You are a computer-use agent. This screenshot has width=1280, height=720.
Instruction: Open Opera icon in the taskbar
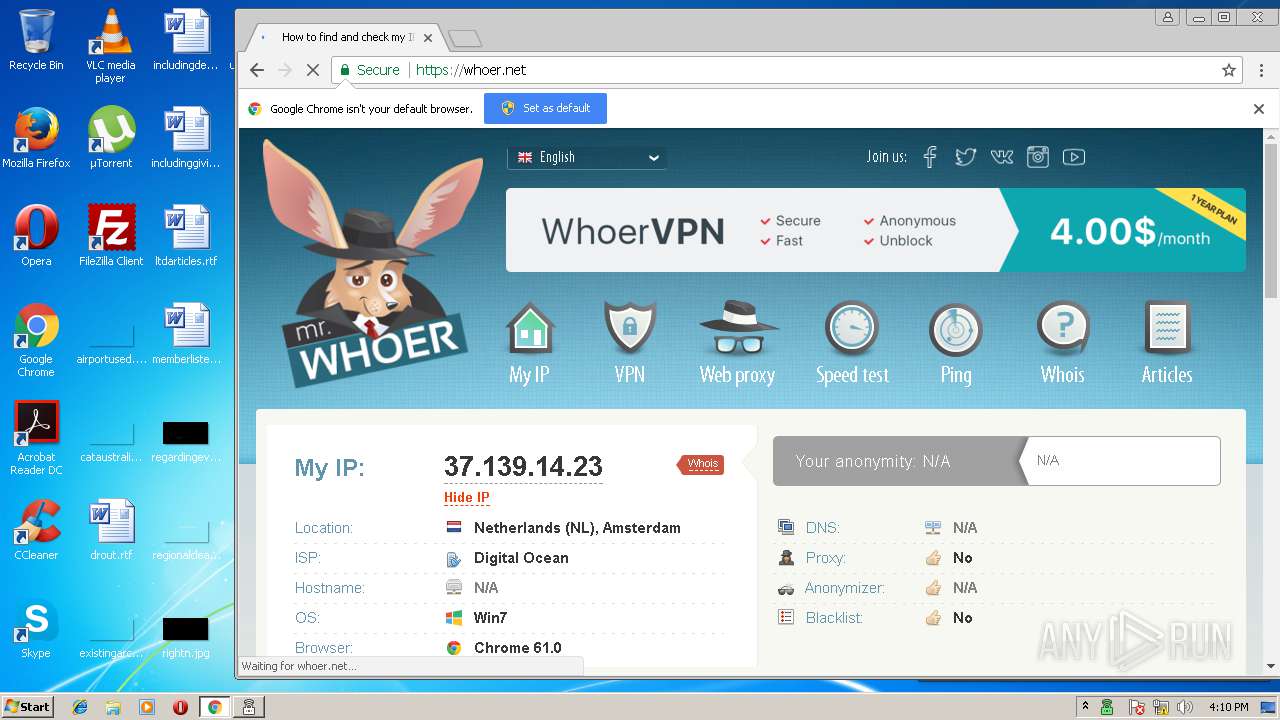pos(181,706)
